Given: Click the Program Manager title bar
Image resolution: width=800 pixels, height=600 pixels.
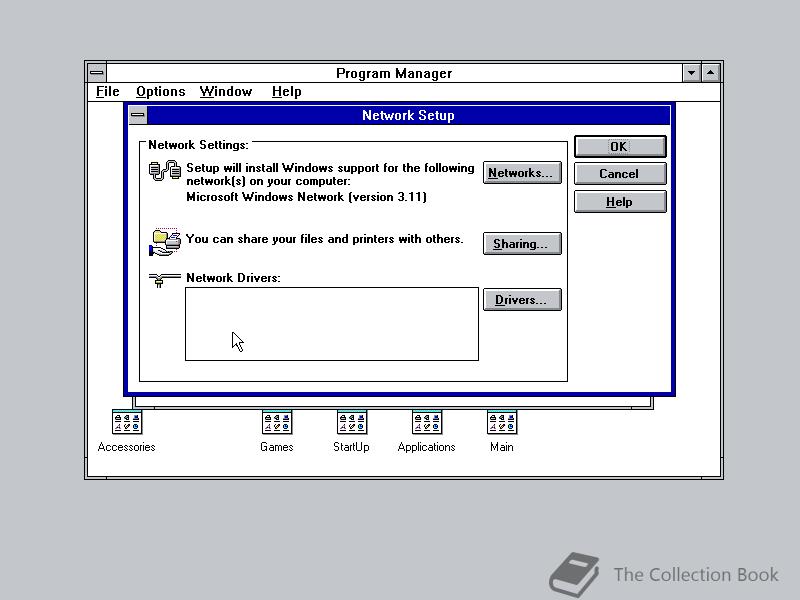Looking at the screenshot, I should pos(394,73).
